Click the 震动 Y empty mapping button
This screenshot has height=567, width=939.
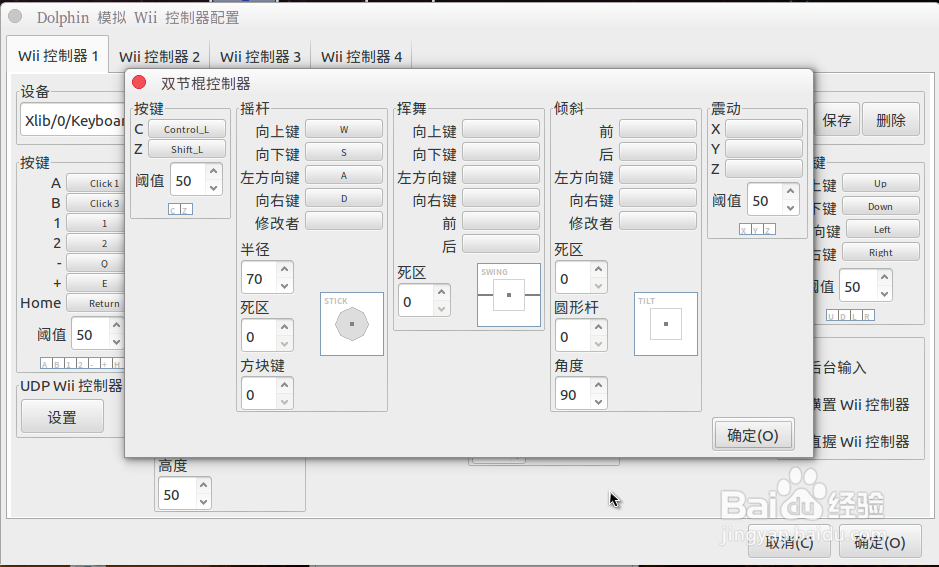pos(764,148)
